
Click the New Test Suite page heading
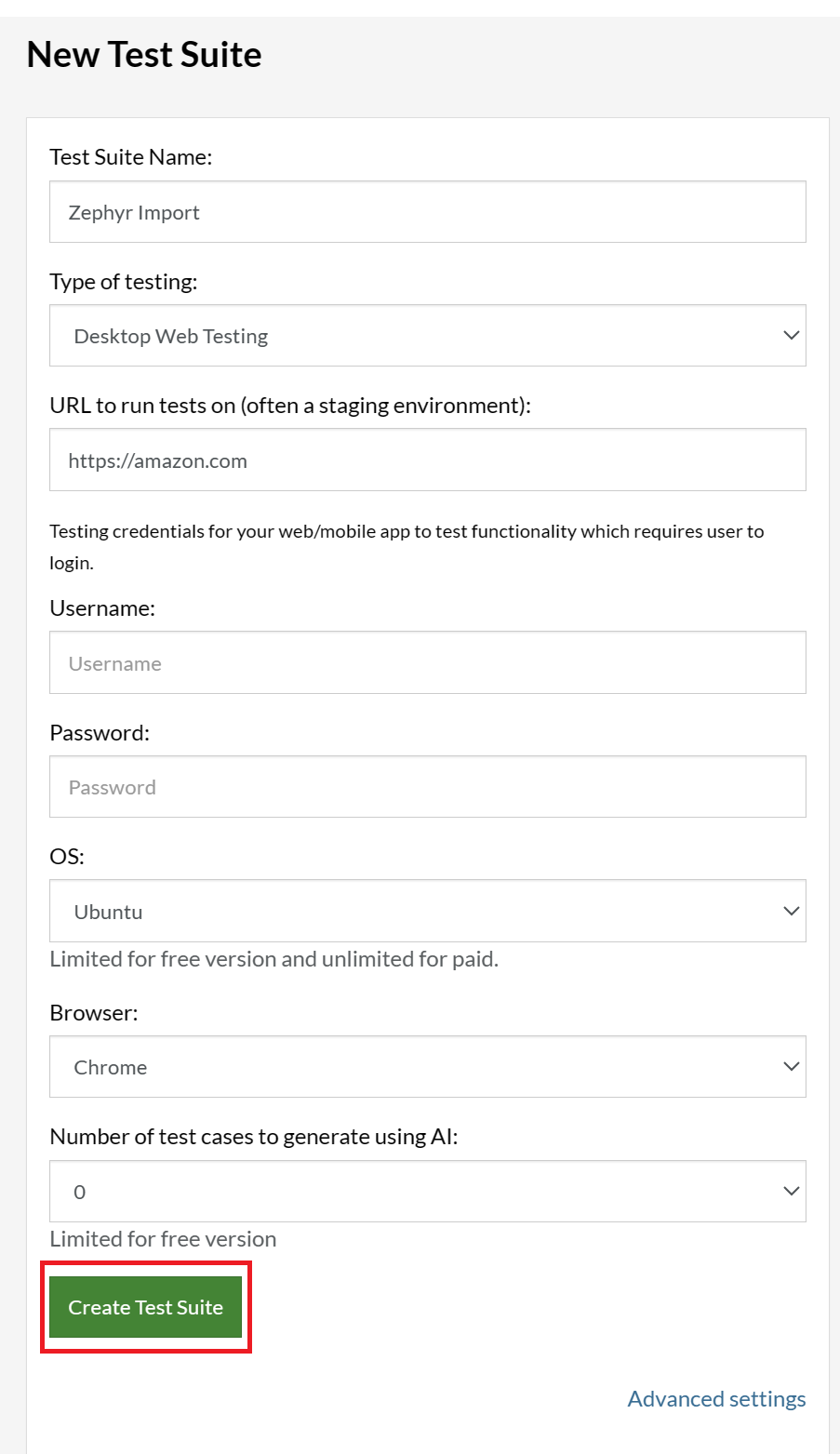click(x=144, y=55)
